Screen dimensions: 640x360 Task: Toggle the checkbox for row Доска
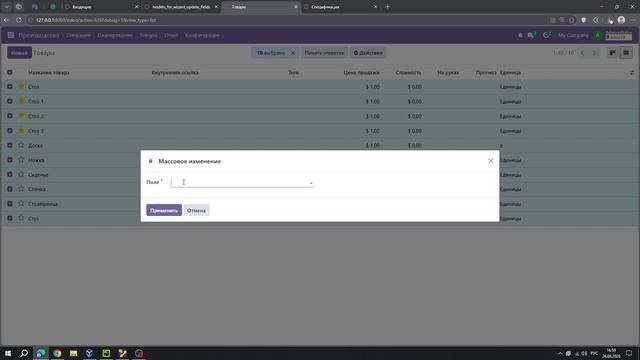click(10, 145)
